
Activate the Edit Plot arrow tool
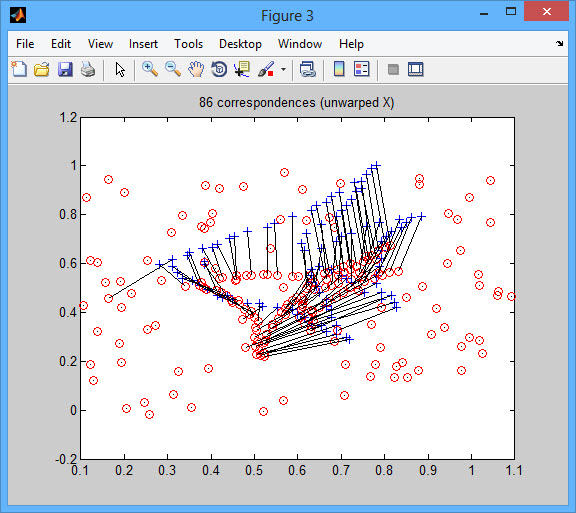tap(120, 69)
